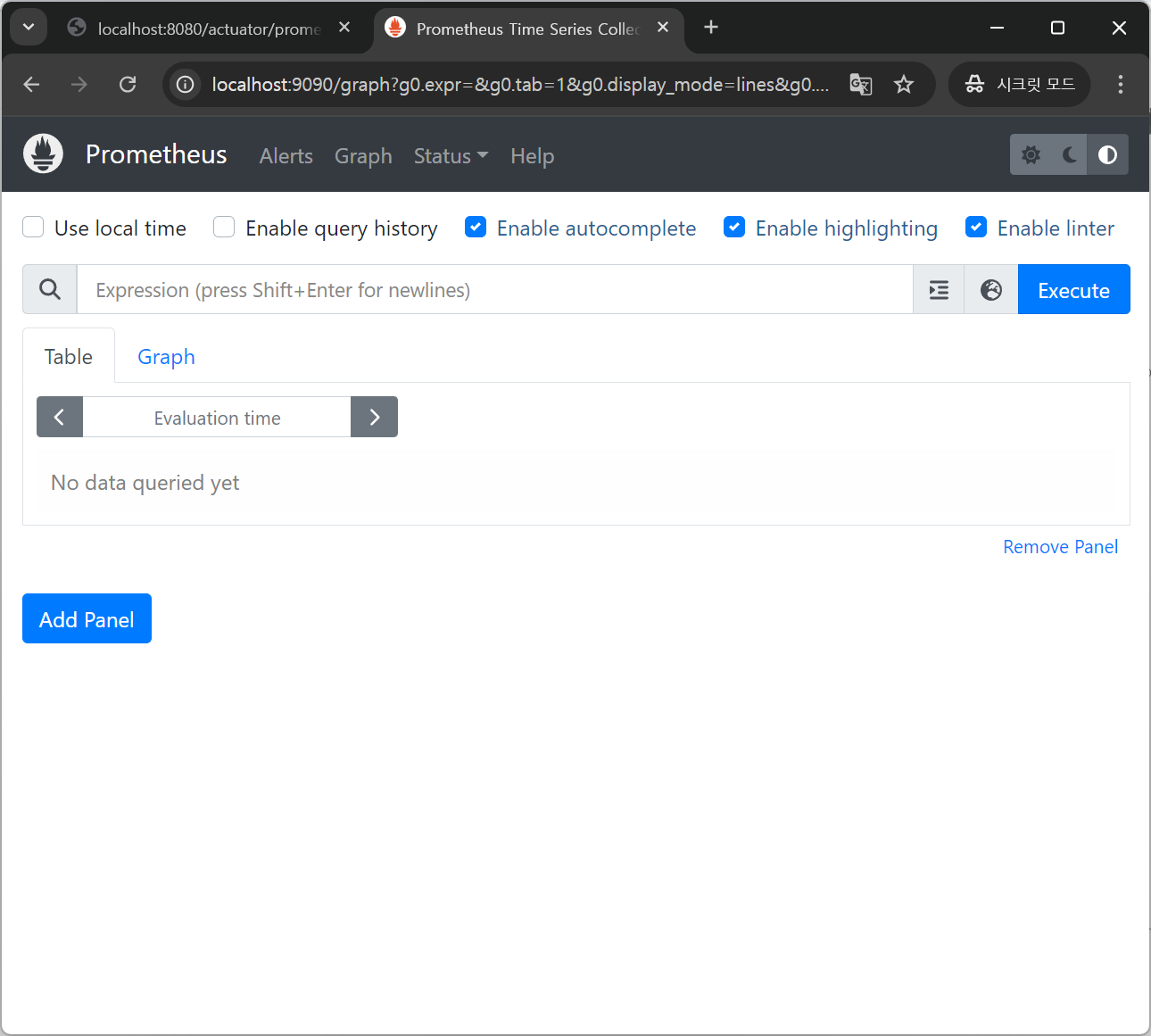Click the magnifier icon in the expression bar
This screenshot has width=1151, height=1036.
coord(49,289)
